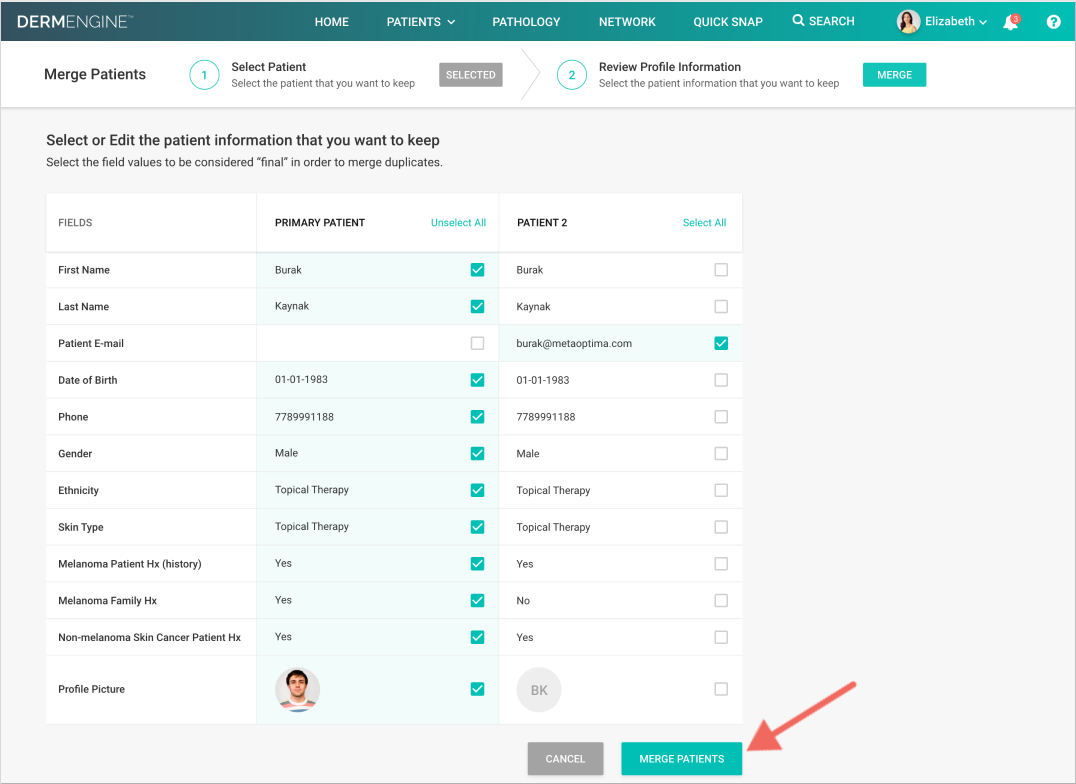Screen dimensions: 1076x784
Task: Check Patient 2 Melanoma Family Hx checkbox
Action: 721,601
